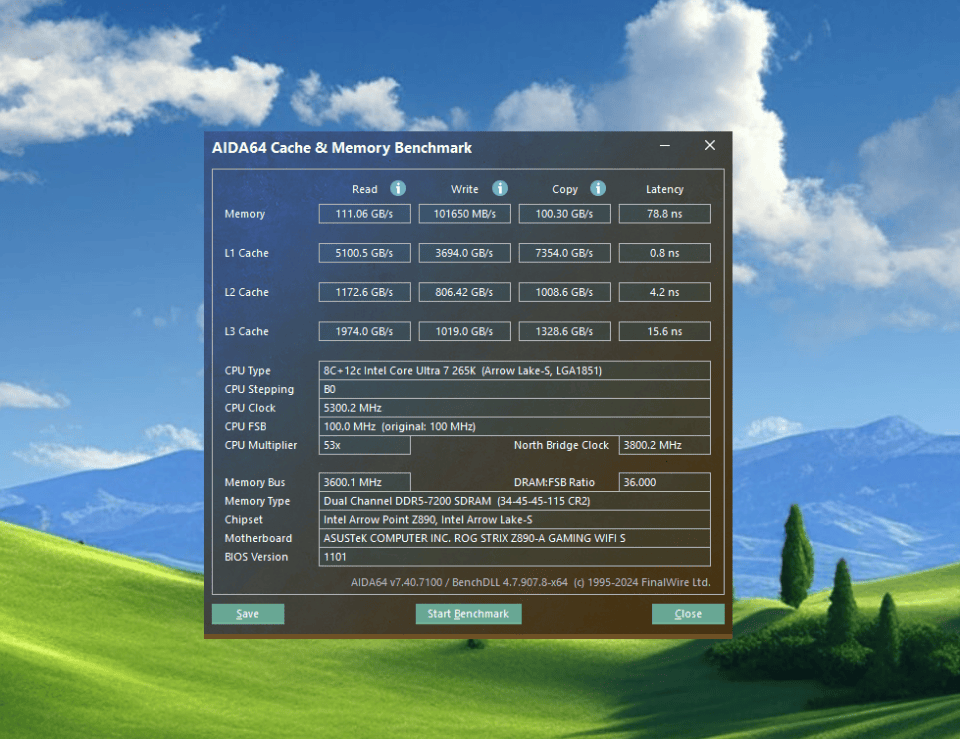Select L3 Cache Read 1974.0 GB/s
Viewport: 960px width, 739px height.
click(364, 331)
